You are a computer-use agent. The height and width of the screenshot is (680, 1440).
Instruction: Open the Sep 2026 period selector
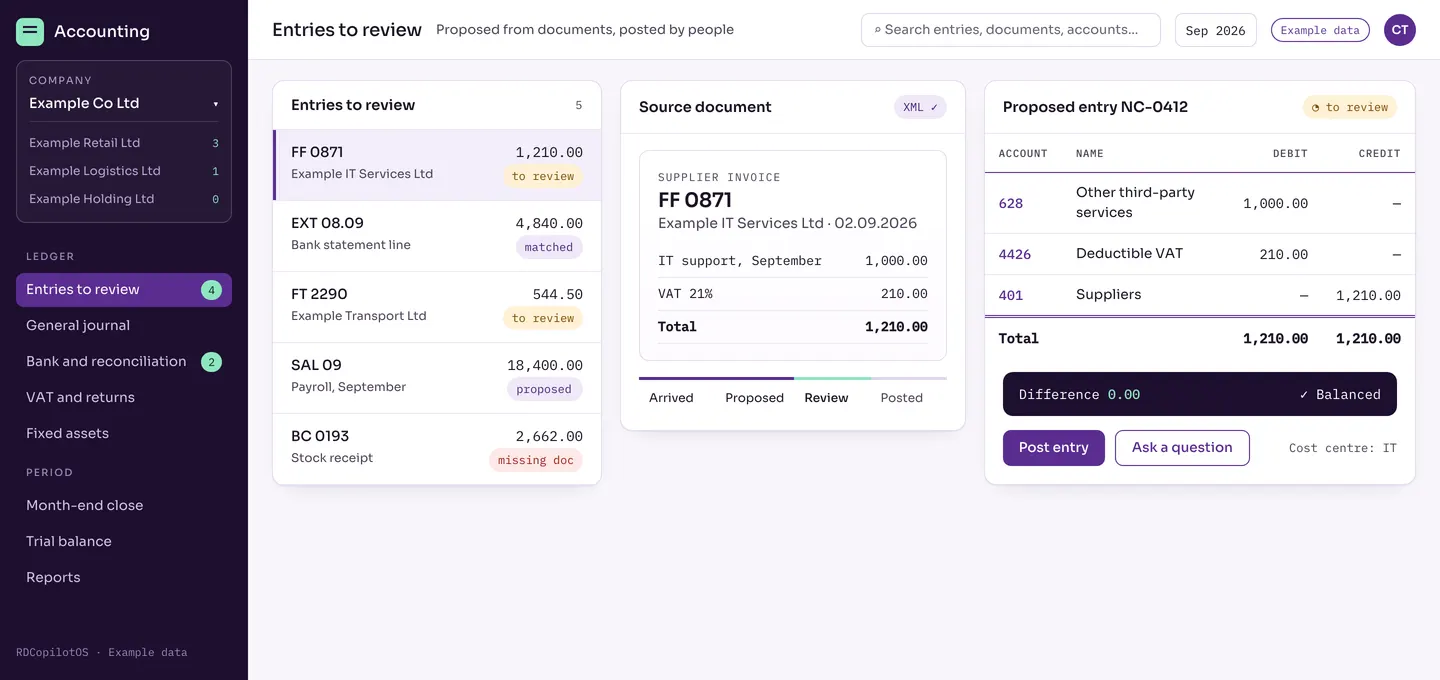[x=1215, y=30]
